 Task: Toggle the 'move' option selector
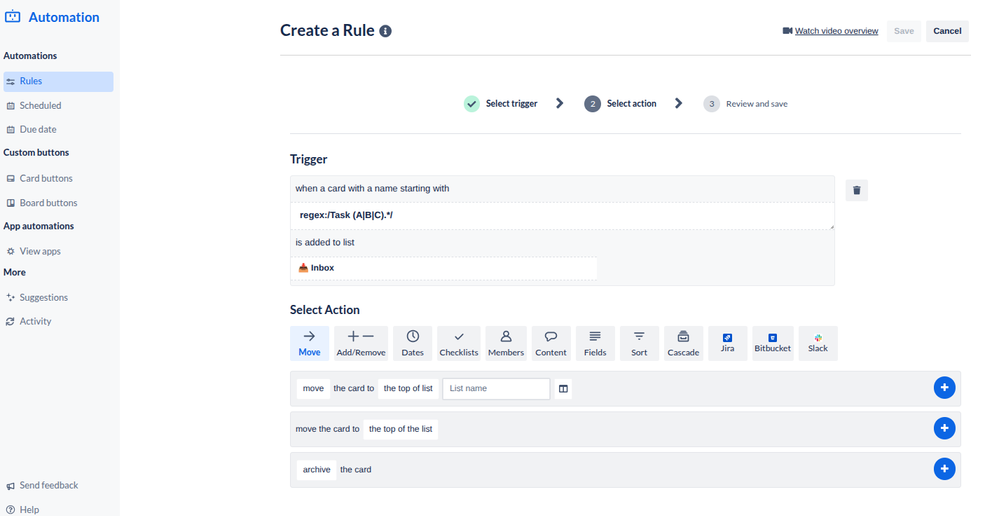click(313, 389)
